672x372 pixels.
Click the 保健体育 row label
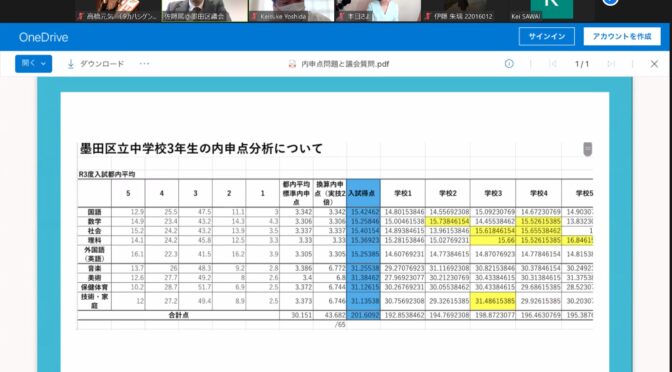[94, 287]
